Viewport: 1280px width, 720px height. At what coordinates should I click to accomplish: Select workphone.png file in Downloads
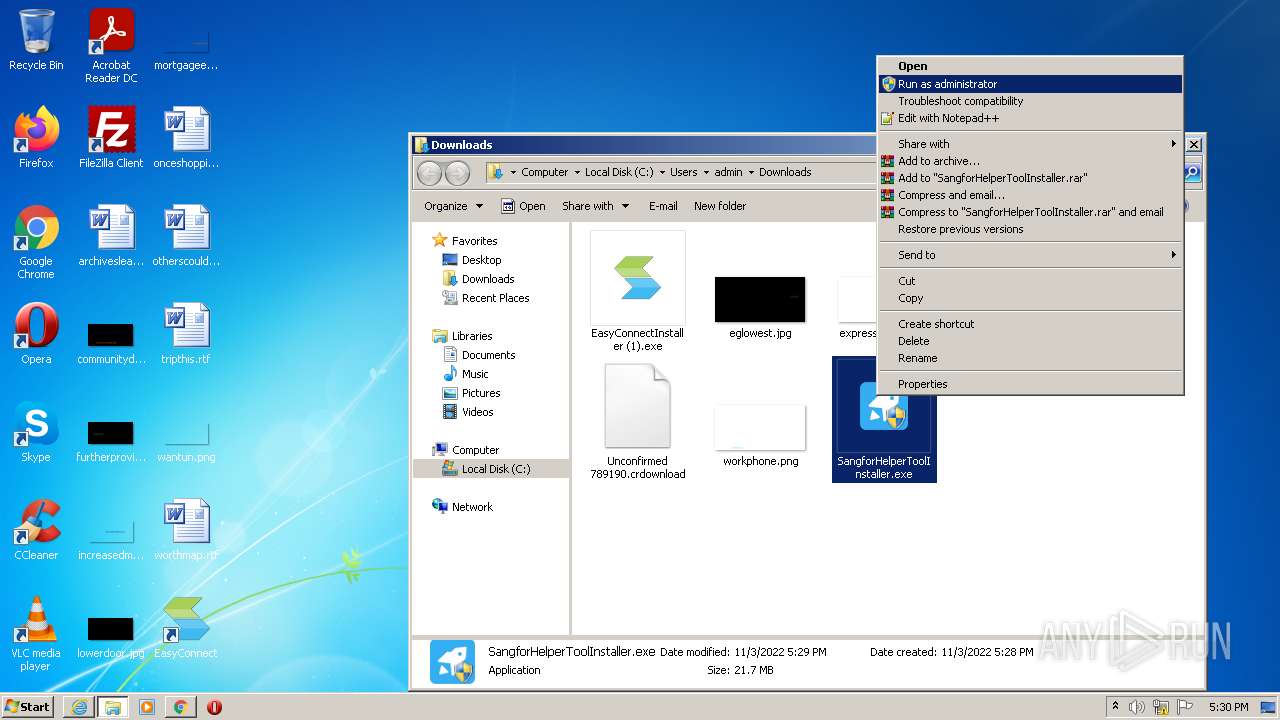(x=760, y=437)
